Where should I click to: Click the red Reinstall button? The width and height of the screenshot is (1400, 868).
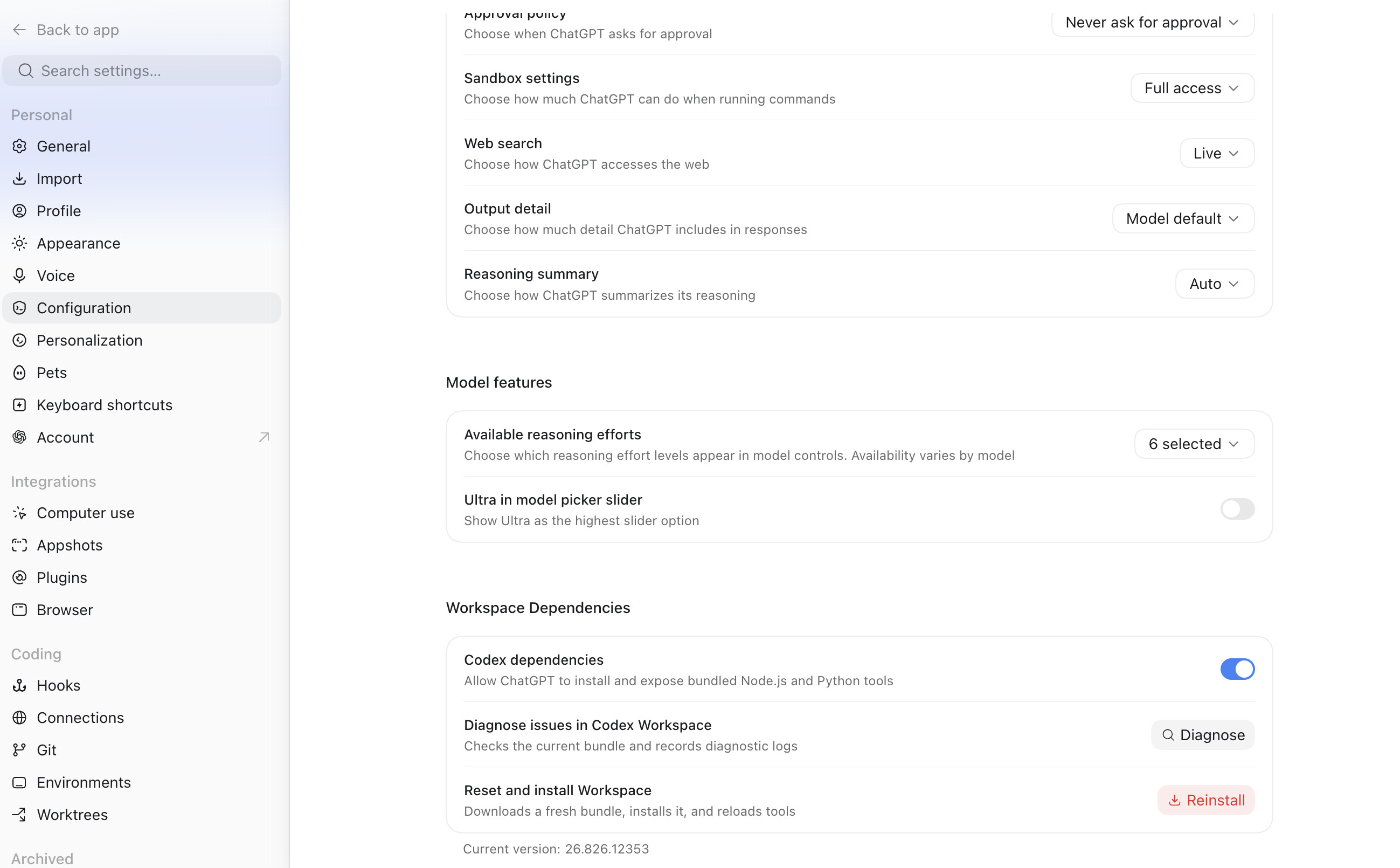pyautogui.click(x=1206, y=800)
